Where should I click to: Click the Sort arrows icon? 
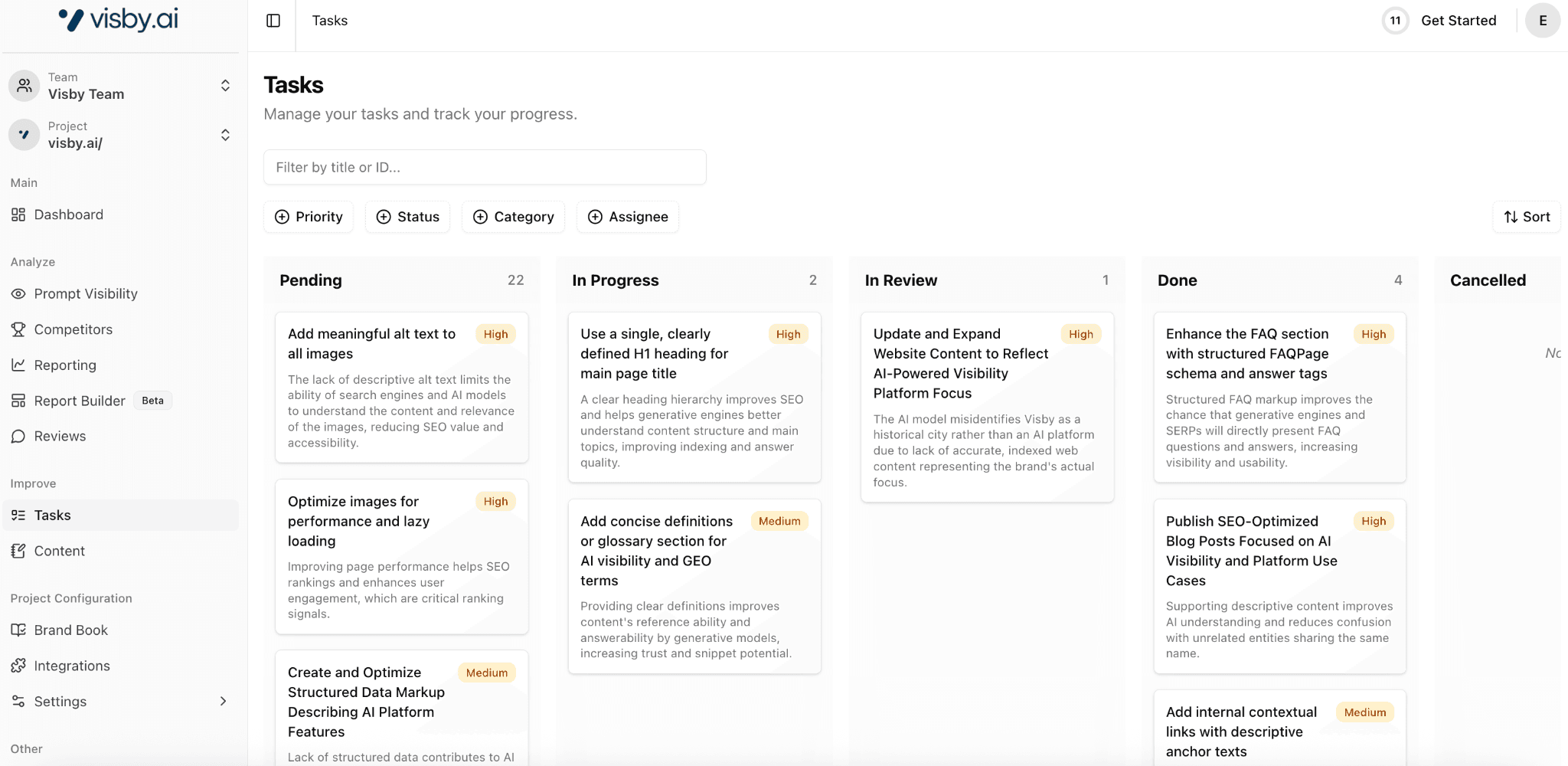1511,217
